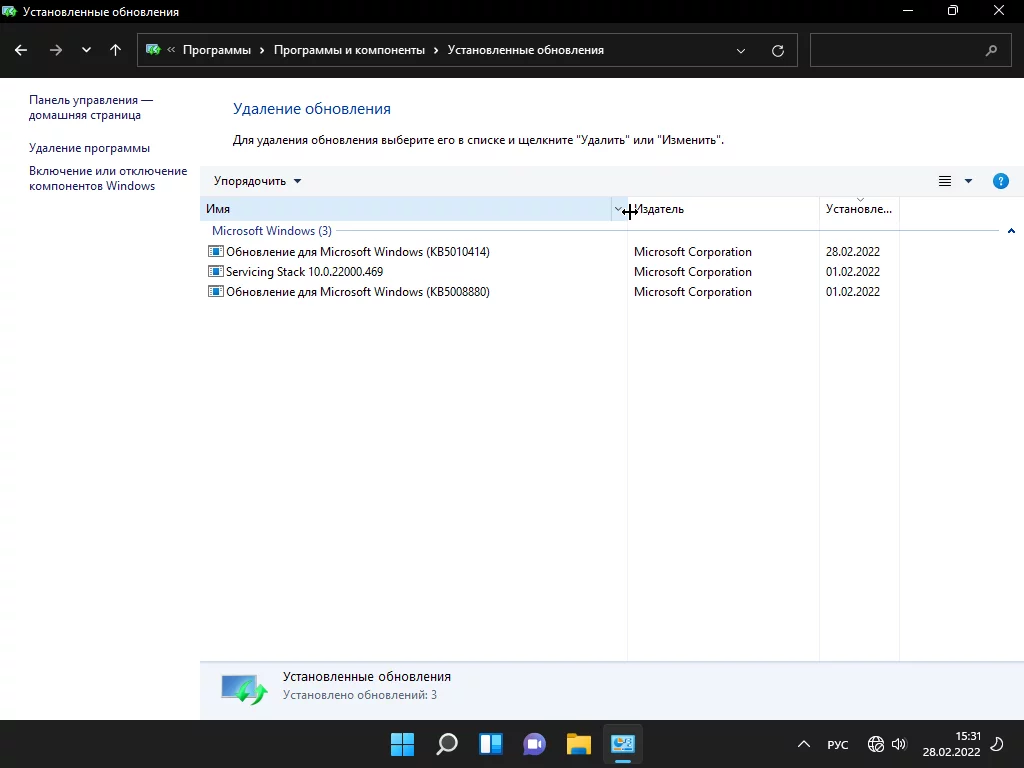The height and width of the screenshot is (768, 1024).
Task: Click Microsoft Corporation in KB5010414 row
Action: pos(693,252)
